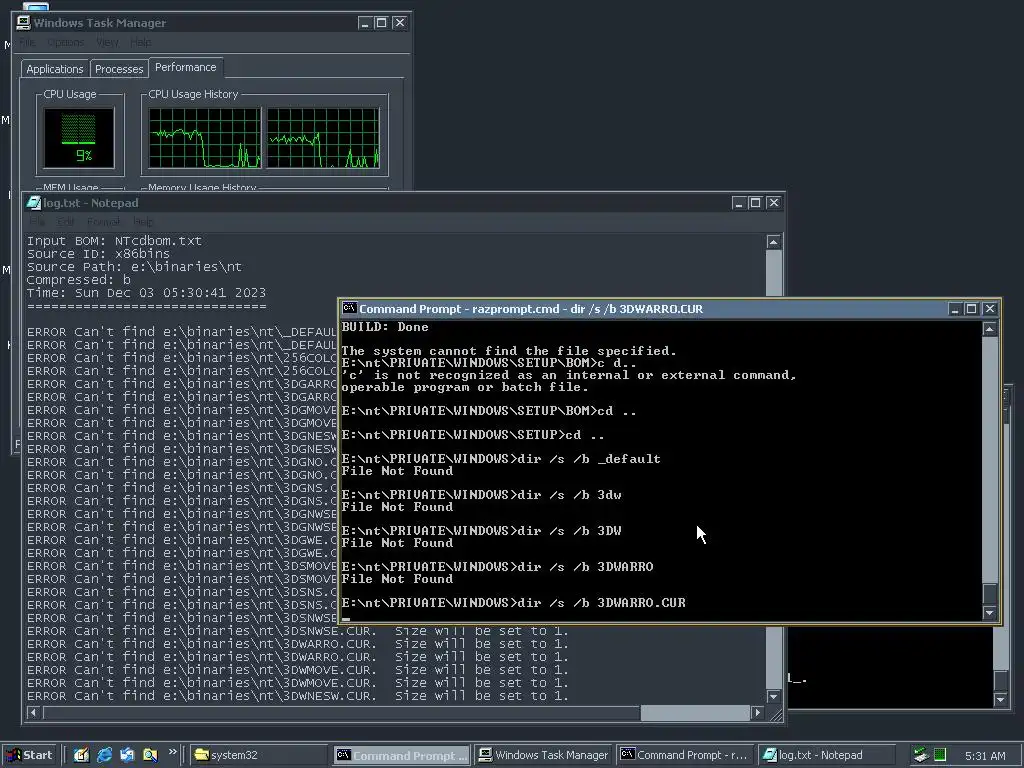Open the Notepad Help menu
This screenshot has width=1024, height=768.
[143, 221]
